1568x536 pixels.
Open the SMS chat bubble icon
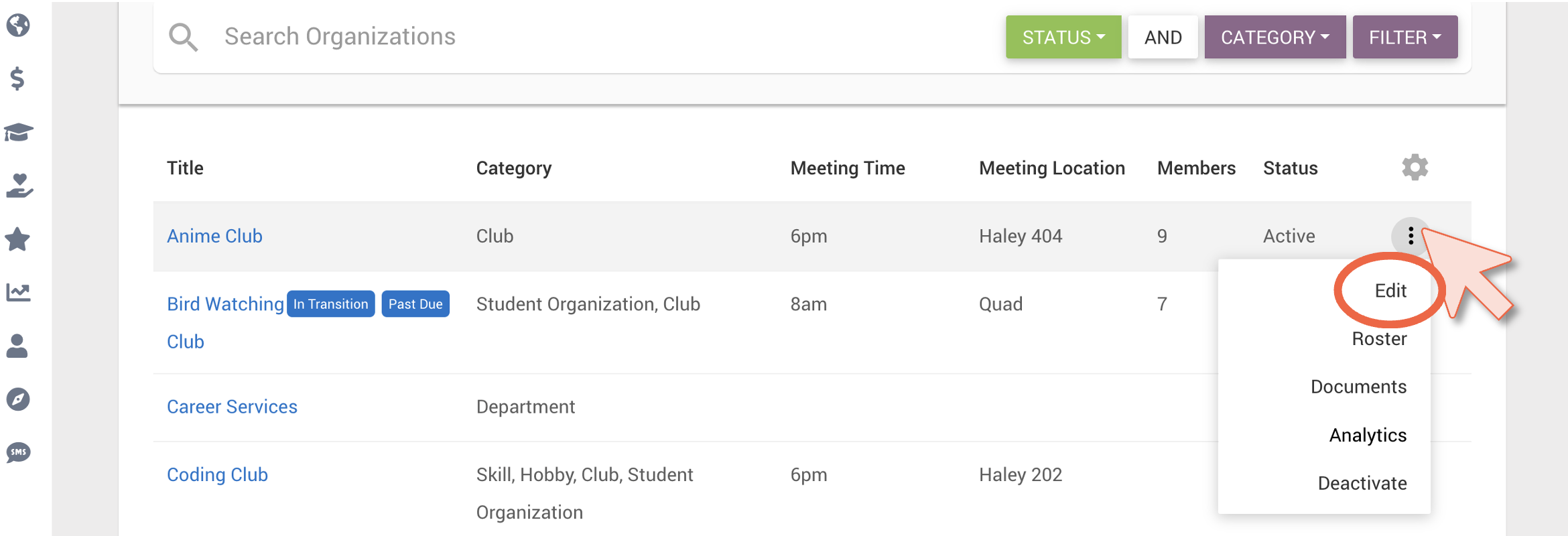coord(18,452)
